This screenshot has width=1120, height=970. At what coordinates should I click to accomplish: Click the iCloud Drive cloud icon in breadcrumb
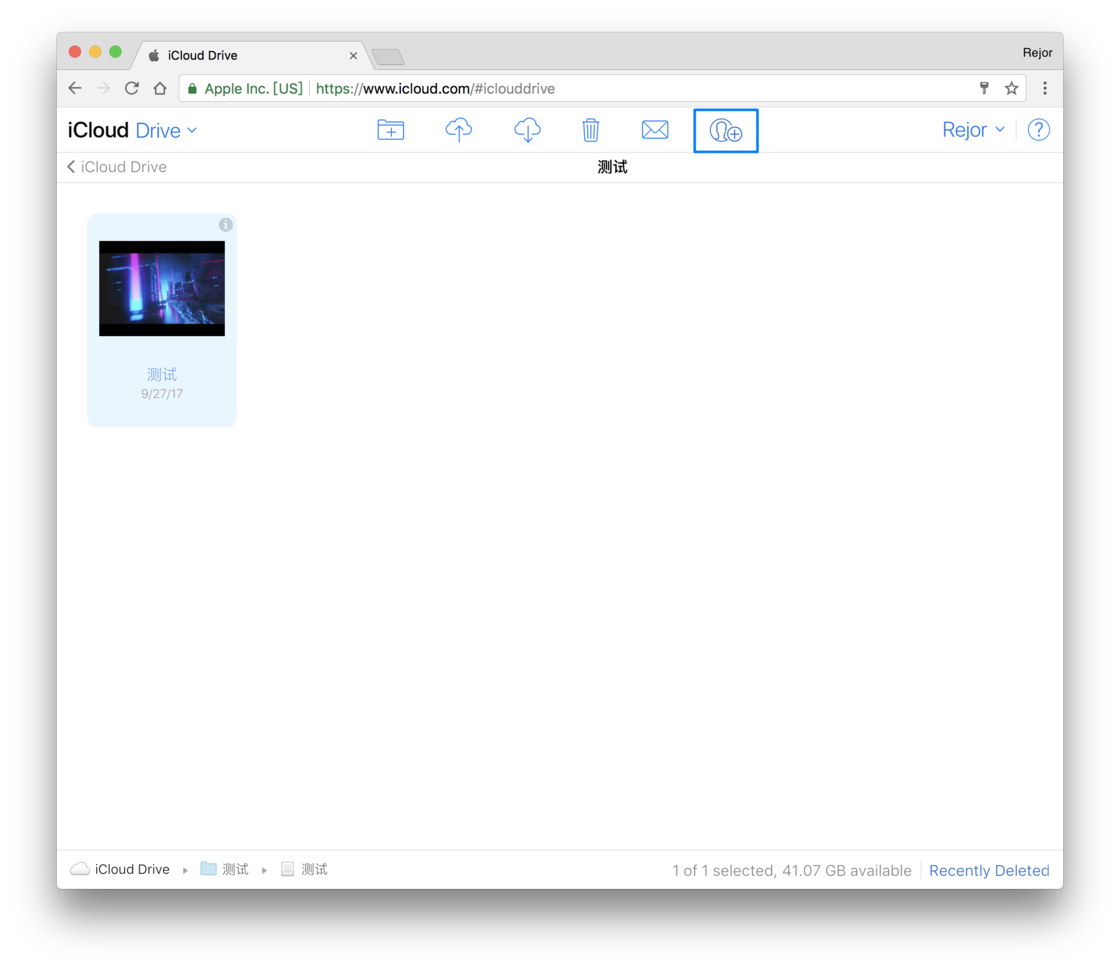coord(79,868)
